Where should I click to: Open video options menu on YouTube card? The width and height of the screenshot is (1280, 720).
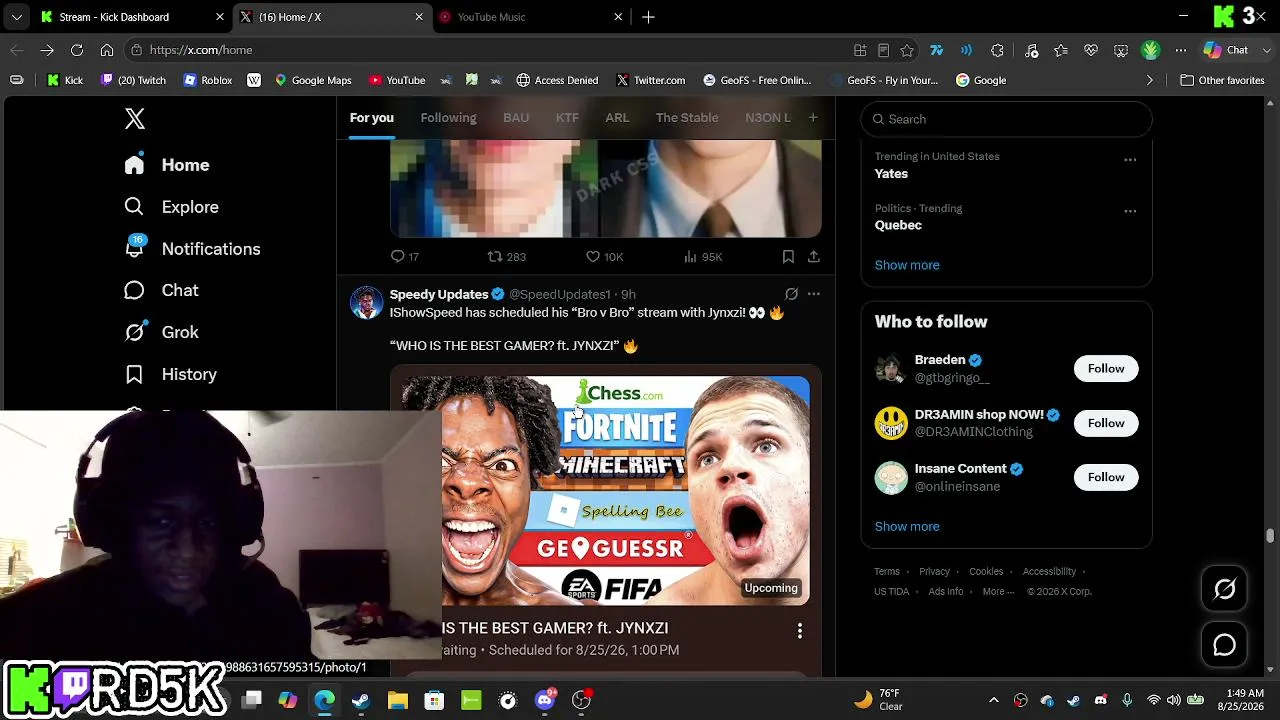click(x=799, y=631)
